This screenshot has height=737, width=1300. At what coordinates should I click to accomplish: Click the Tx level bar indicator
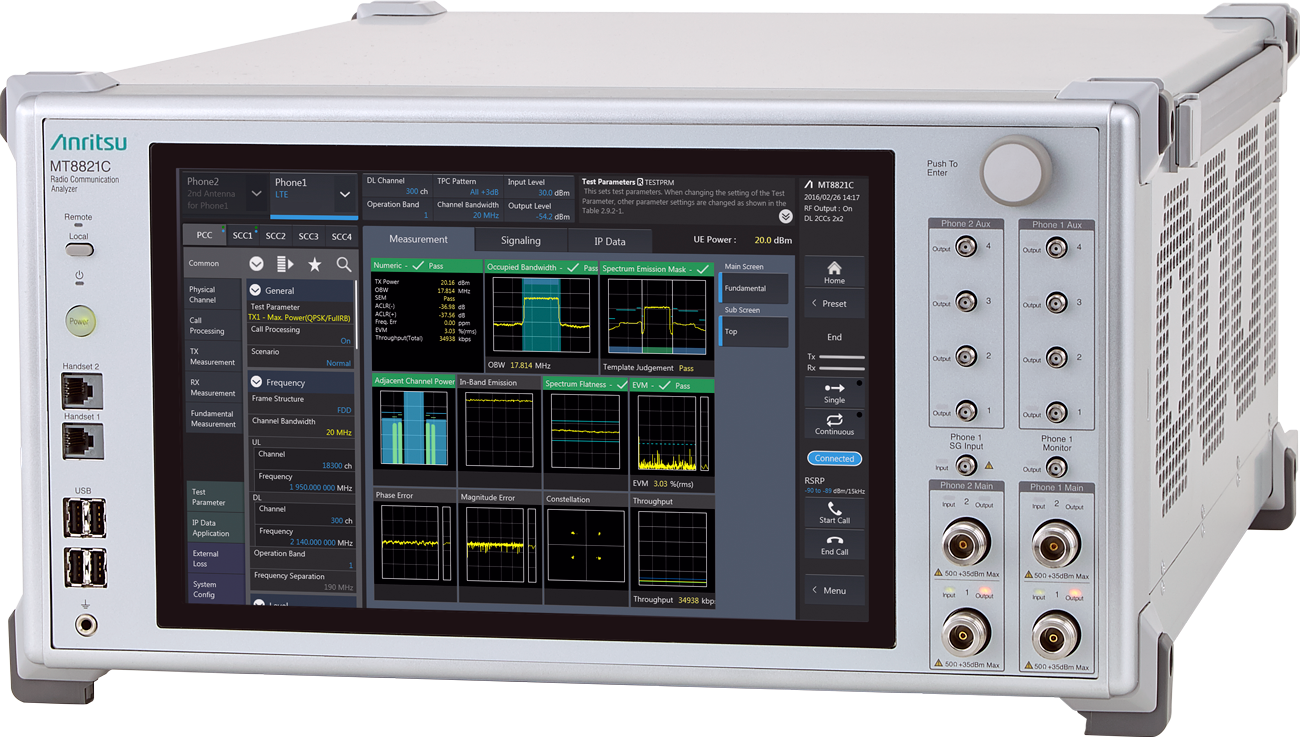(x=842, y=356)
